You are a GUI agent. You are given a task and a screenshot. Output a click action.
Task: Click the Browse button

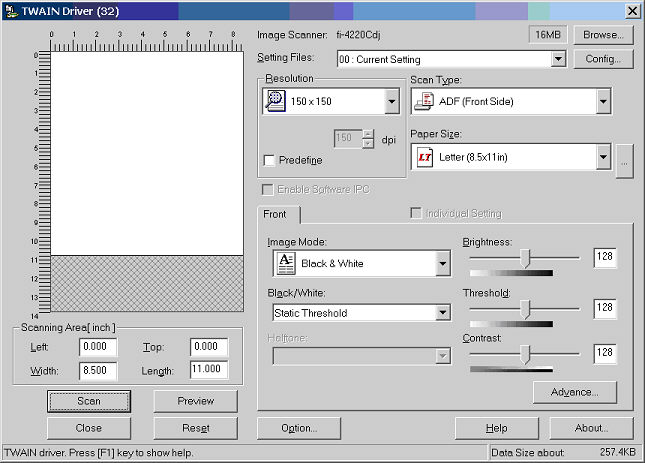pyautogui.click(x=603, y=34)
